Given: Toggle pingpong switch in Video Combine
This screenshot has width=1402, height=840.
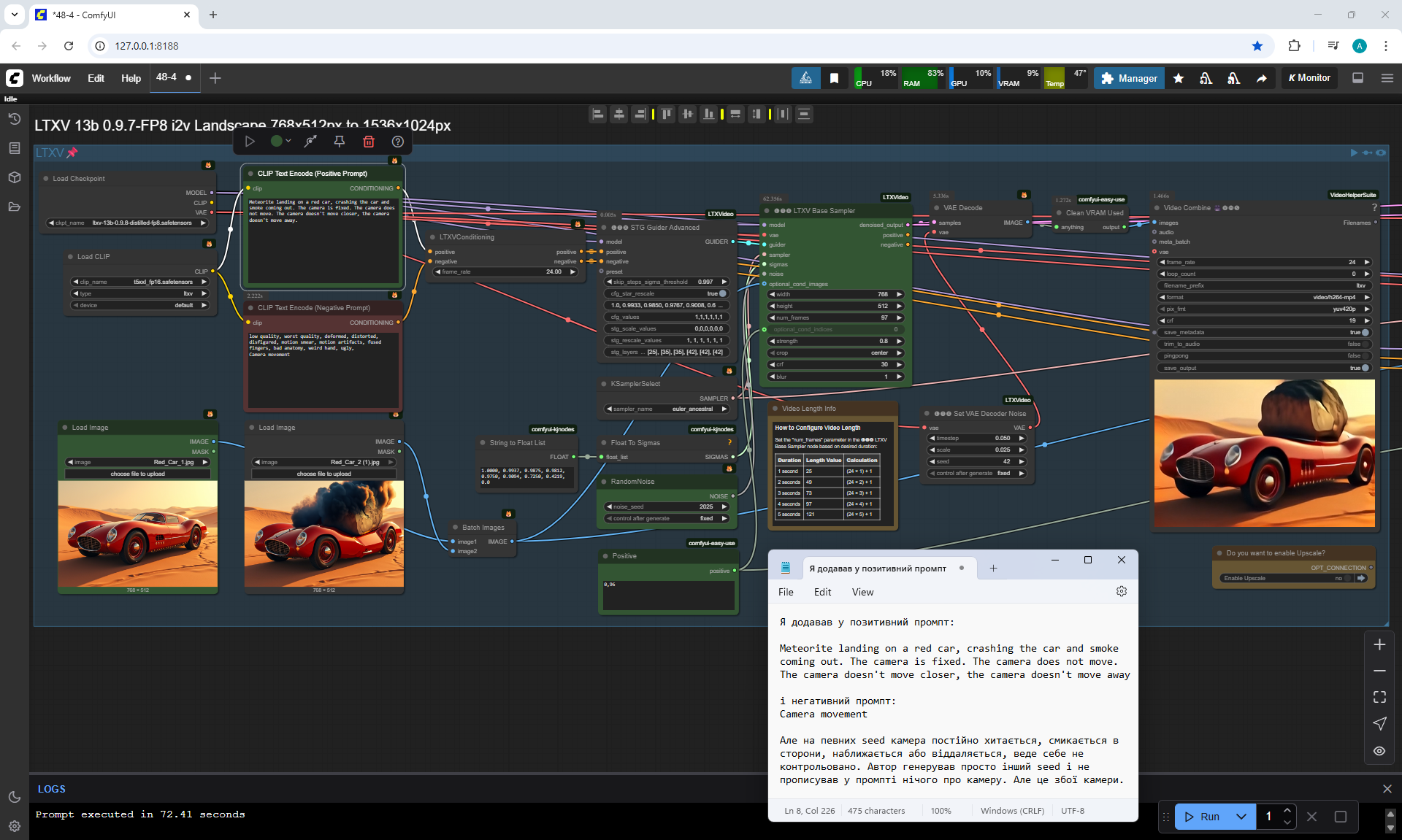Looking at the screenshot, I should pos(1364,355).
